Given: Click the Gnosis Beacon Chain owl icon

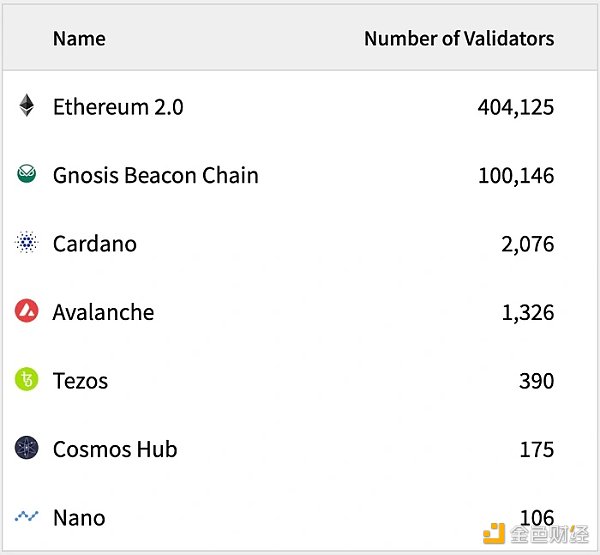Looking at the screenshot, I should pyautogui.click(x=27, y=175).
